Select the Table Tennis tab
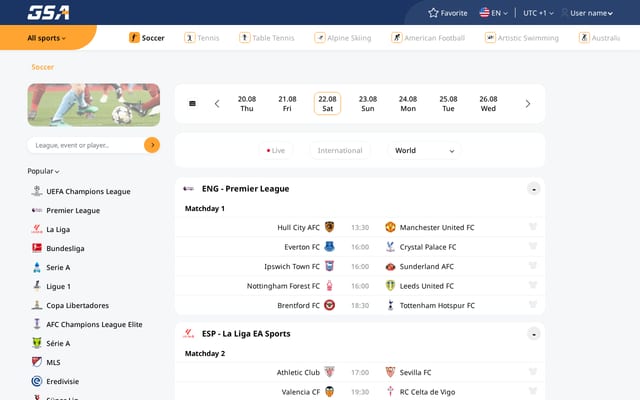This screenshot has height=400, width=640. tap(267, 38)
